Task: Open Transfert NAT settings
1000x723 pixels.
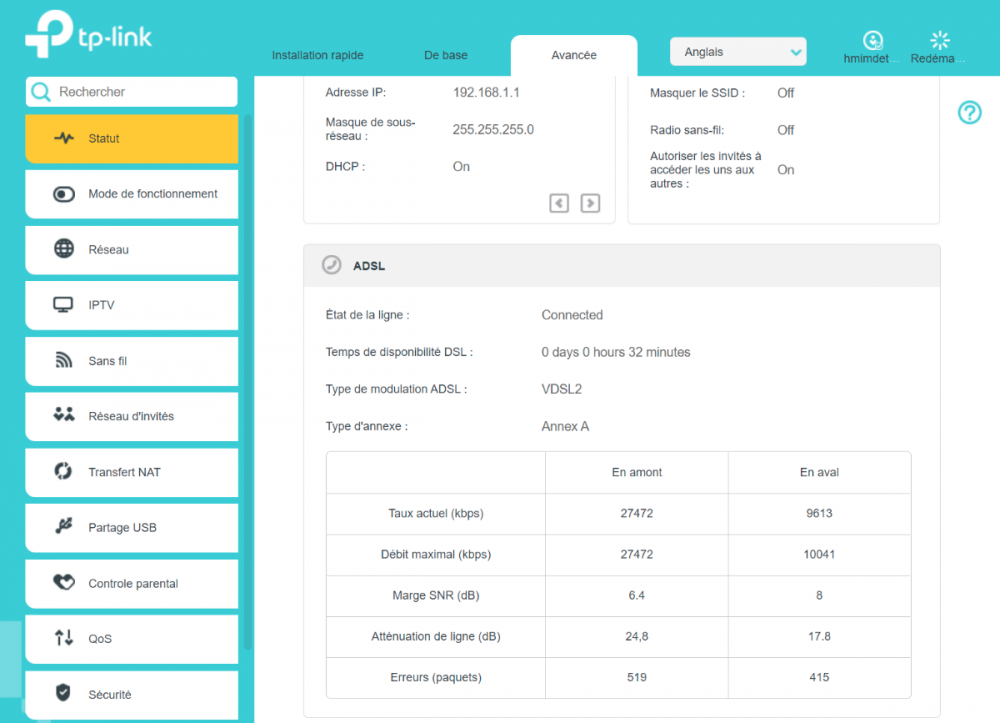Action: 131,472
